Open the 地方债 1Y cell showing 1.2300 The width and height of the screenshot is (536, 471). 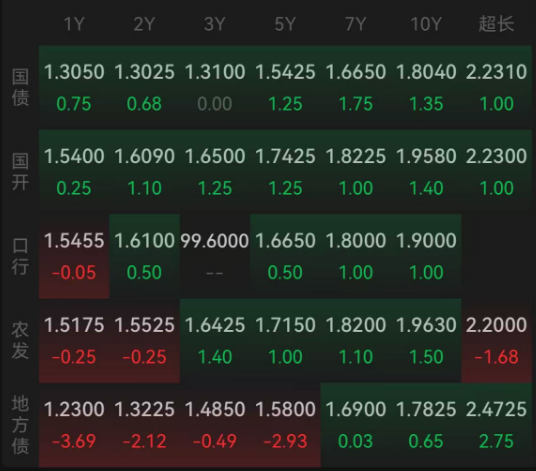click(74, 425)
